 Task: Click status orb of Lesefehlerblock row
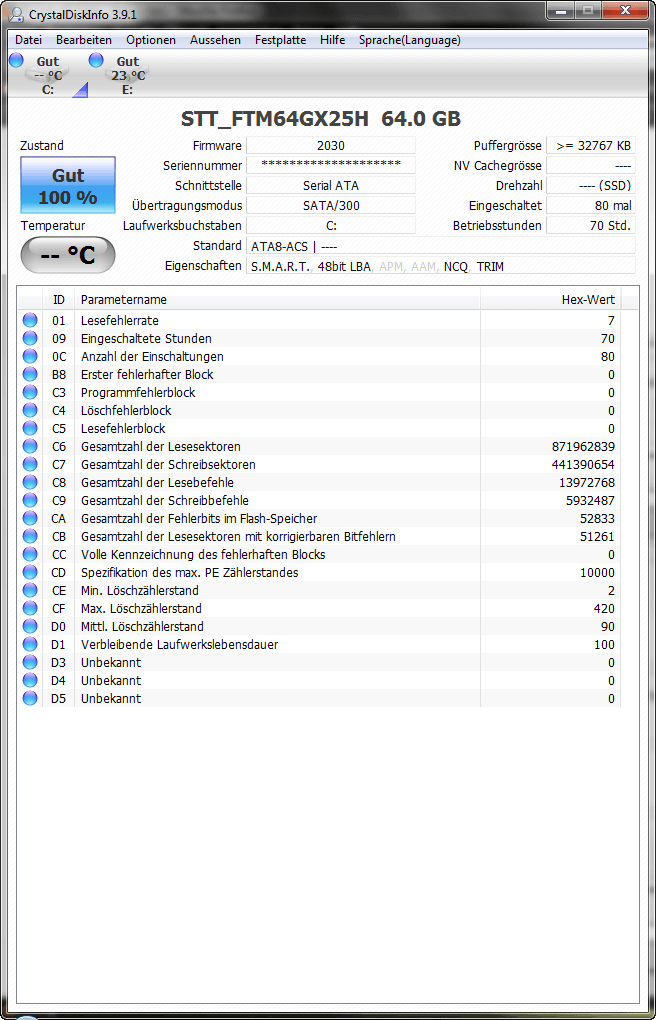(x=30, y=429)
